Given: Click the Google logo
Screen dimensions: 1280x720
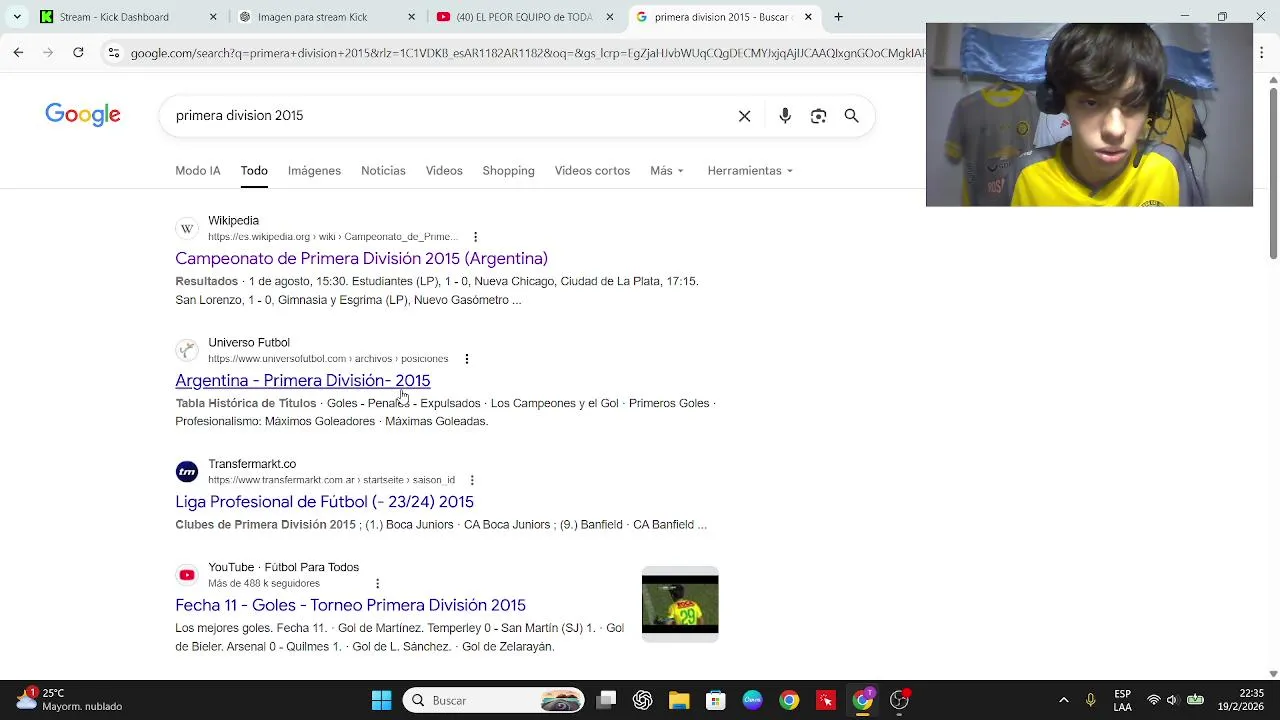Looking at the screenshot, I should 83,115.
